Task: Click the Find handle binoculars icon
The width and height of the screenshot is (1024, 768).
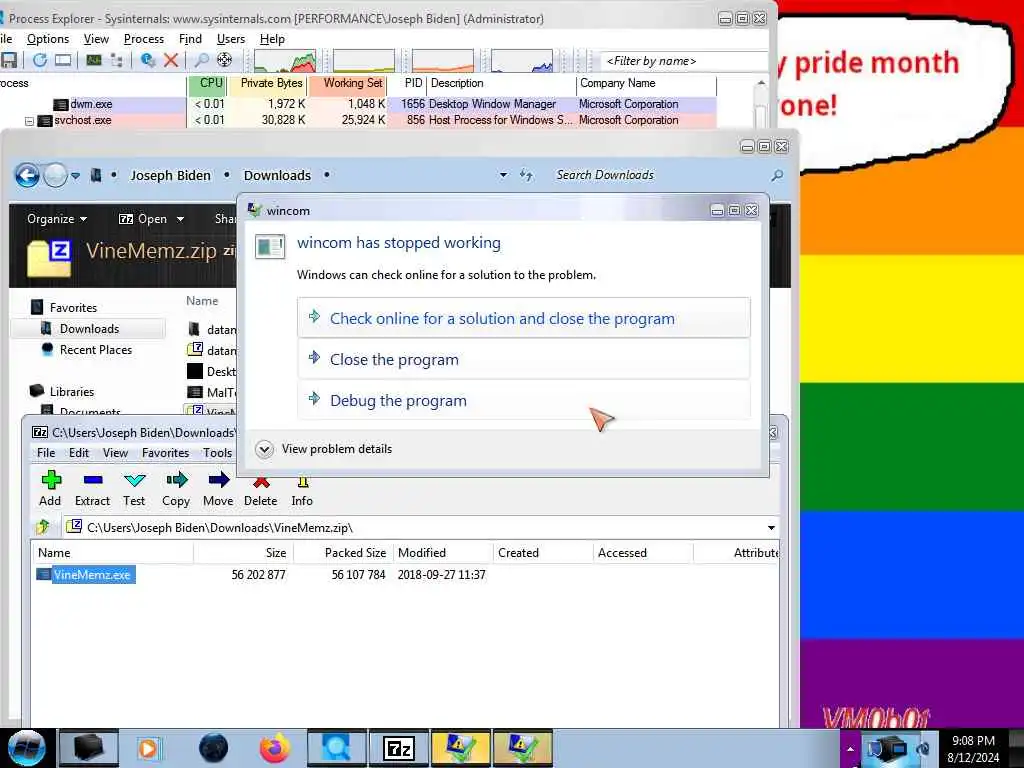Action: [x=202, y=61]
